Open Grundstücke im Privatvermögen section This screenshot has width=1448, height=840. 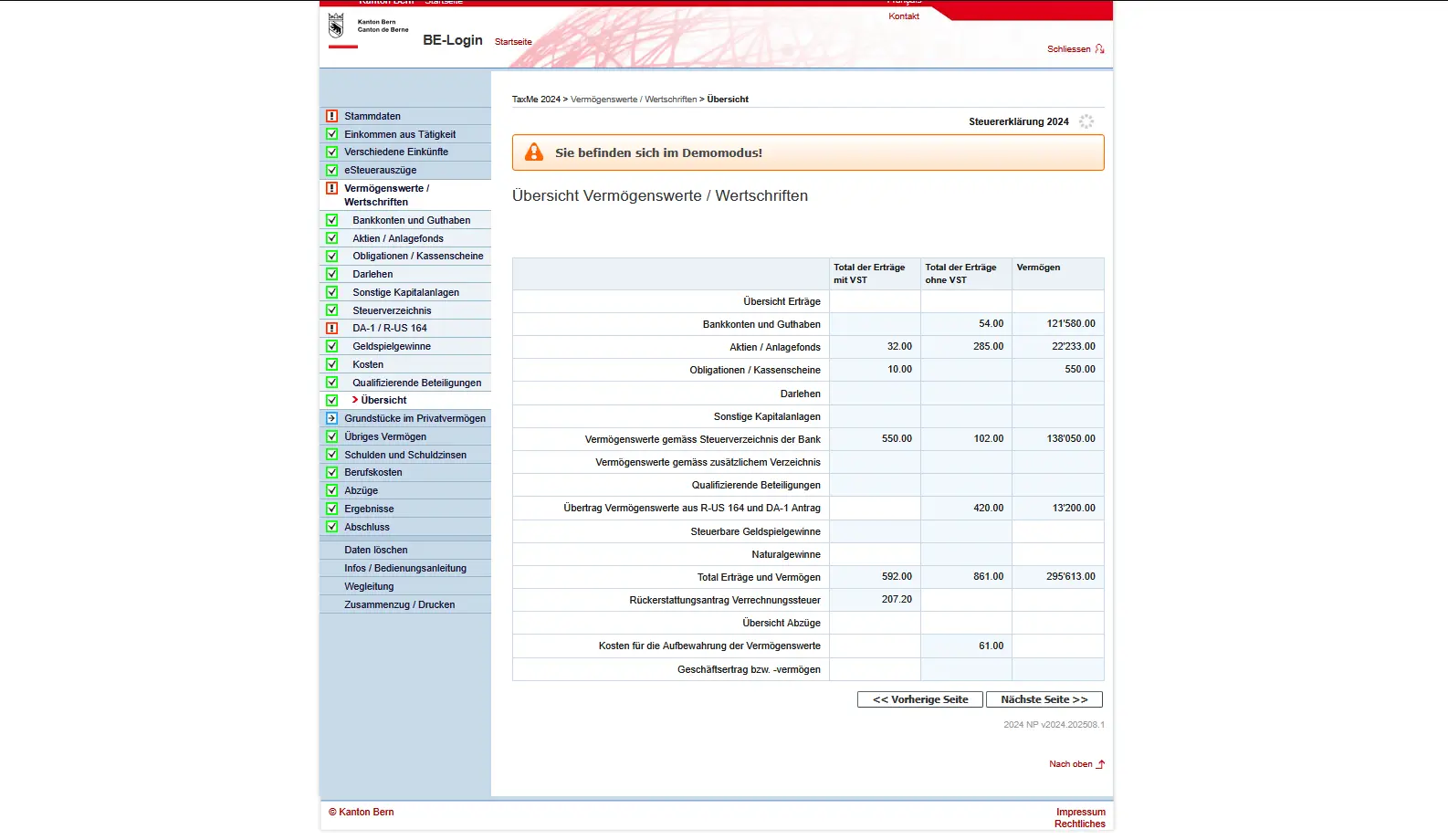[415, 418]
